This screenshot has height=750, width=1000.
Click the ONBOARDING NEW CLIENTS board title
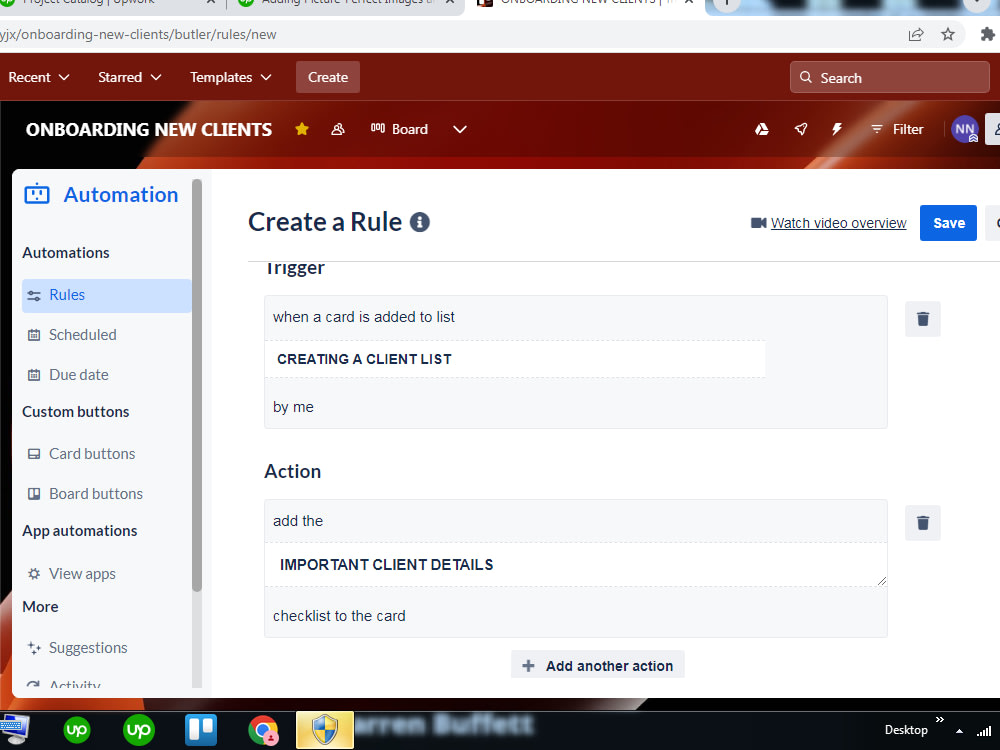(x=149, y=129)
